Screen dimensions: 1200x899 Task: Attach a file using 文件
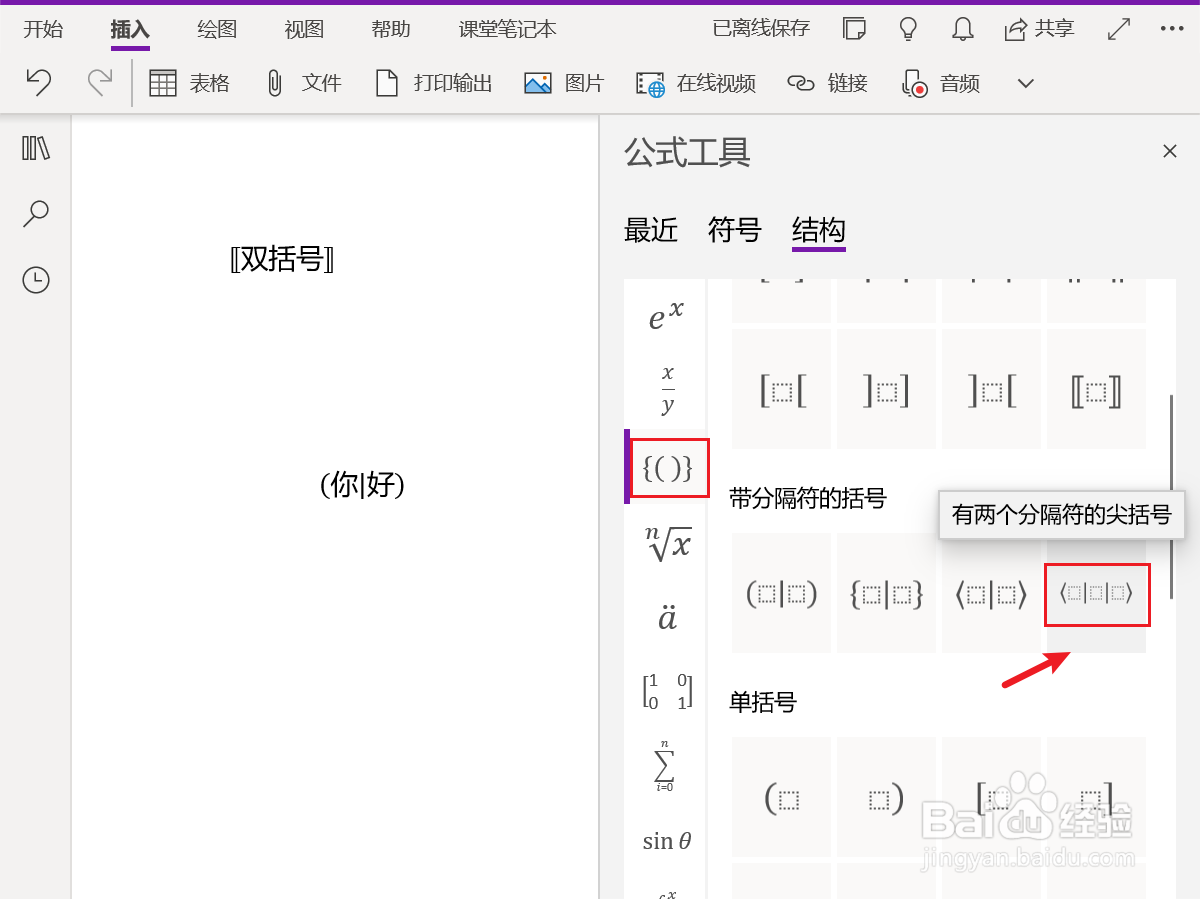303,83
